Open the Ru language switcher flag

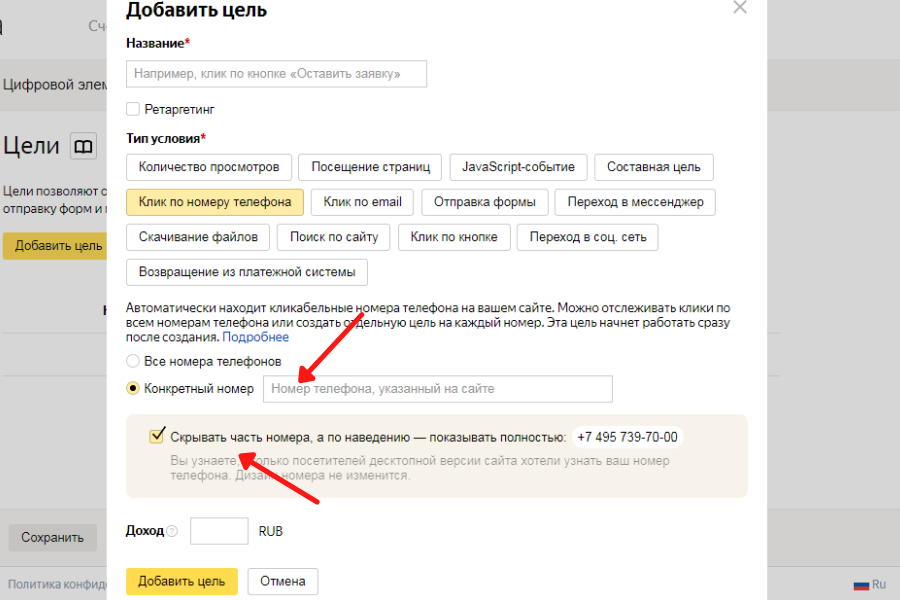coord(861,584)
